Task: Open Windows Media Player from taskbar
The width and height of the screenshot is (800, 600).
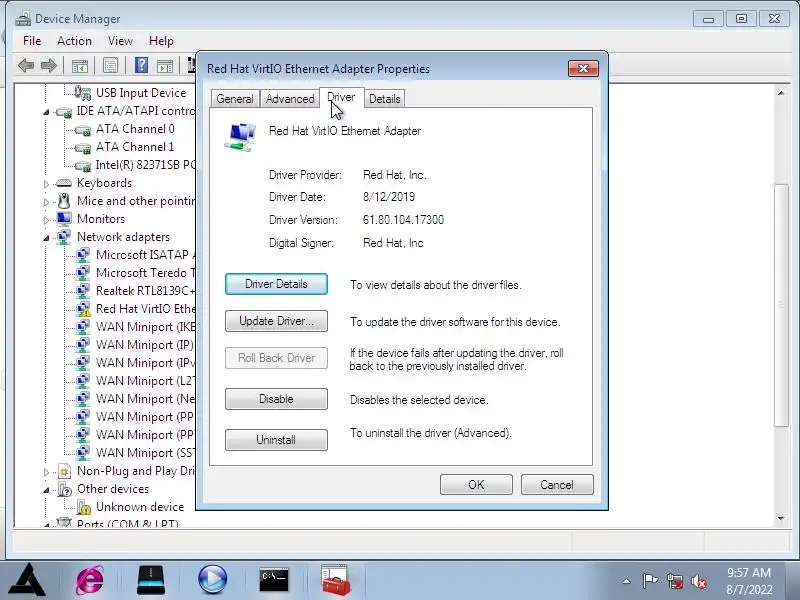Action: click(x=213, y=580)
